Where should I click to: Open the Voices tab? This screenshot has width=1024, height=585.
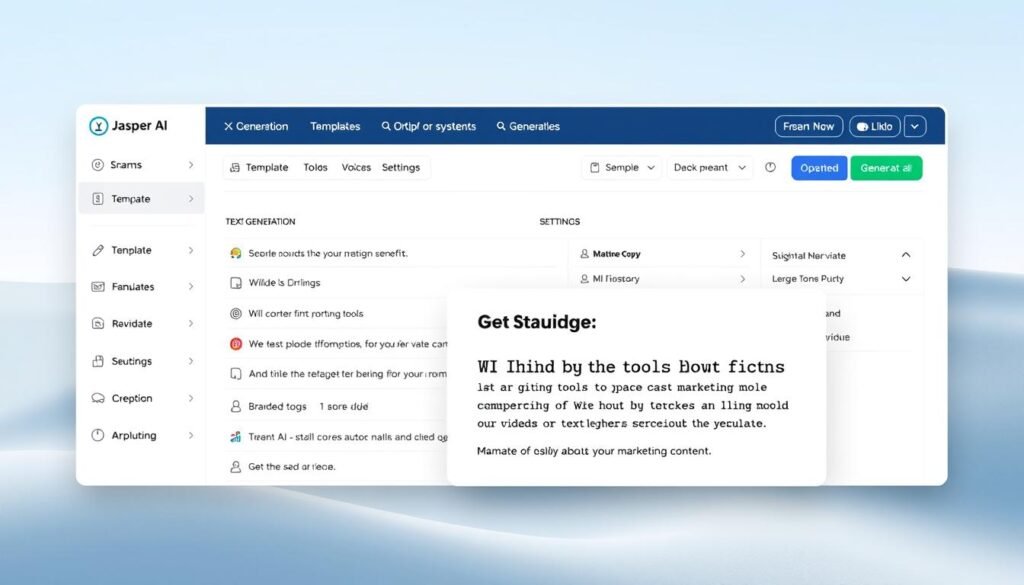356,167
